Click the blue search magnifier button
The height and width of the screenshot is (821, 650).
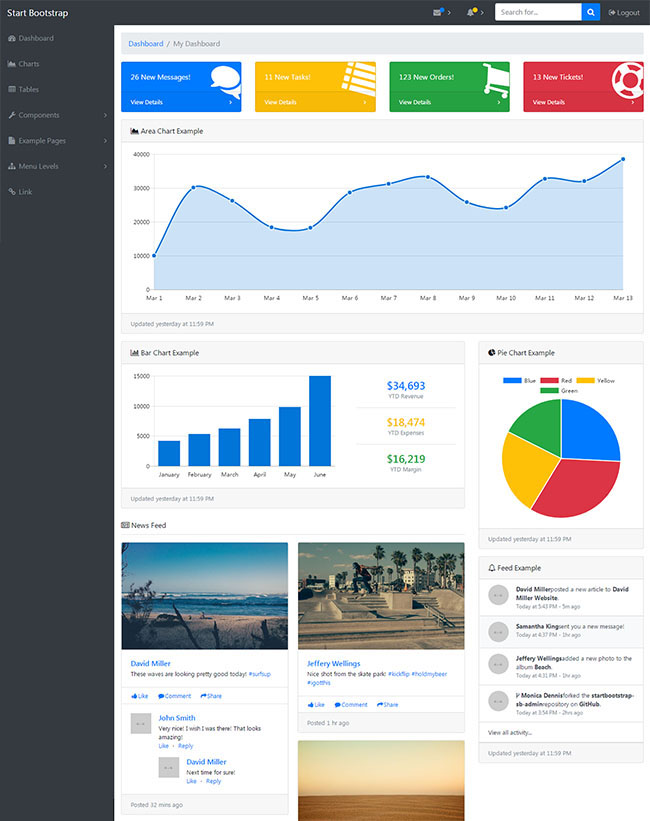point(591,12)
